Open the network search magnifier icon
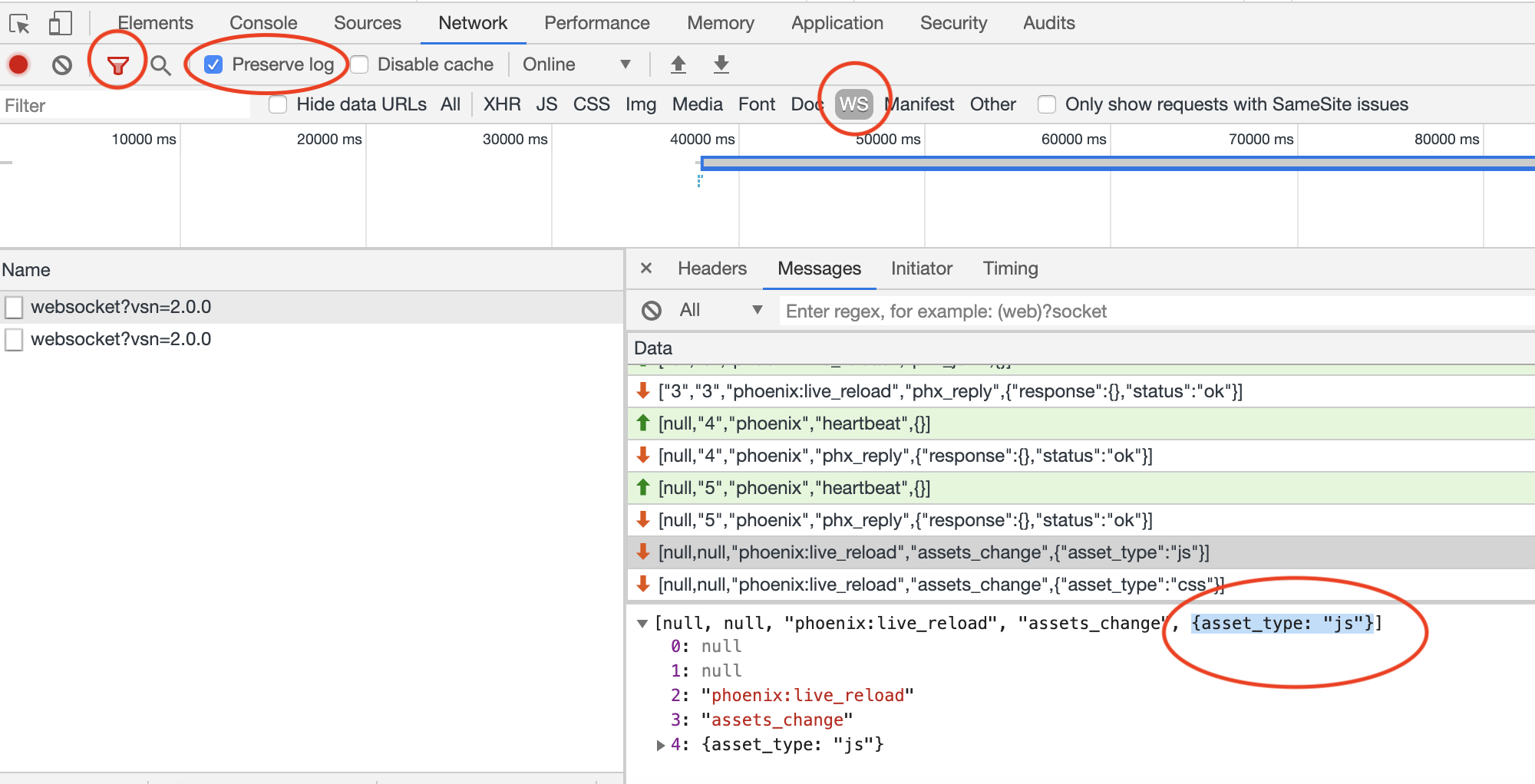 160,65
